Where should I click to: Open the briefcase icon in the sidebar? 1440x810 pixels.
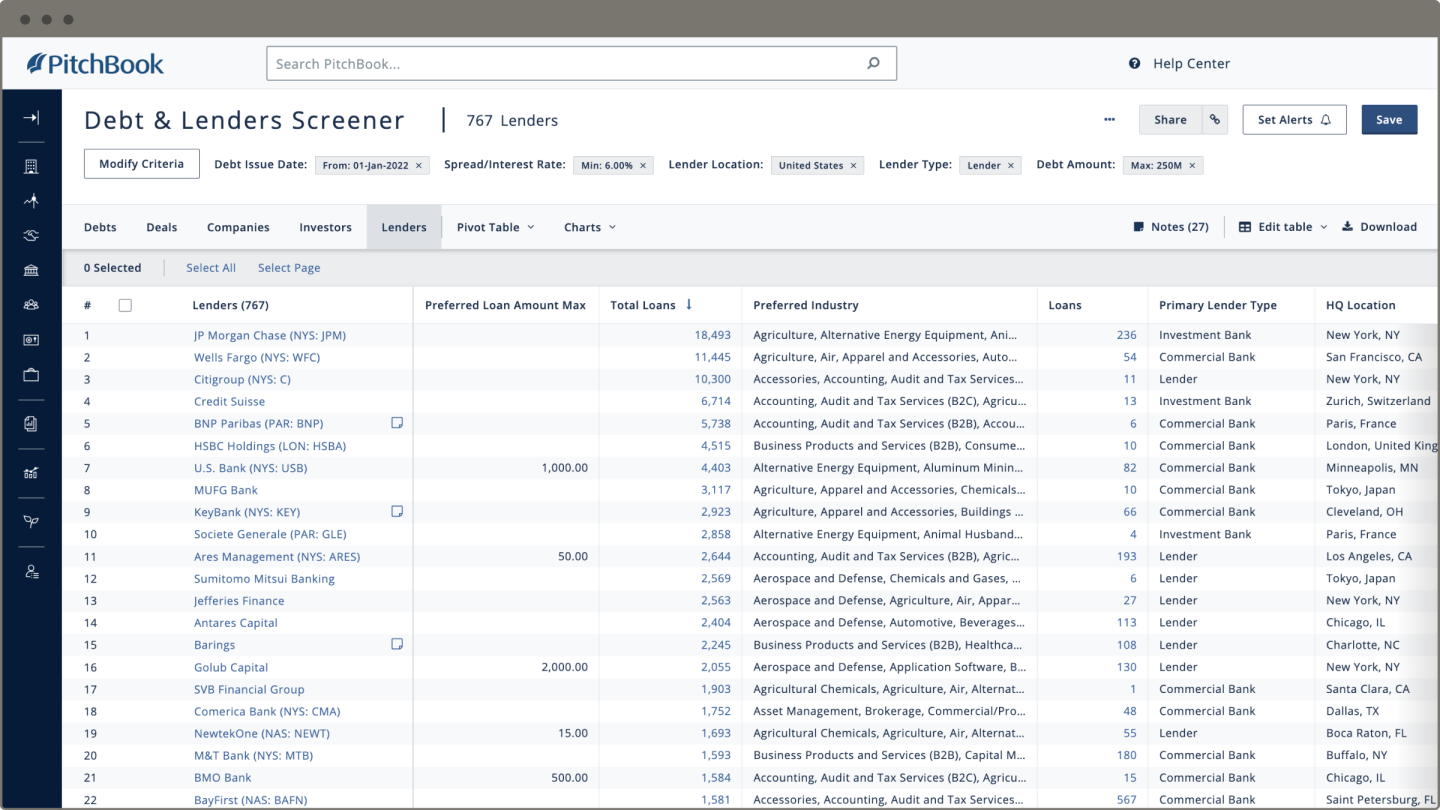pyautogui.click(x=31, y=375)
